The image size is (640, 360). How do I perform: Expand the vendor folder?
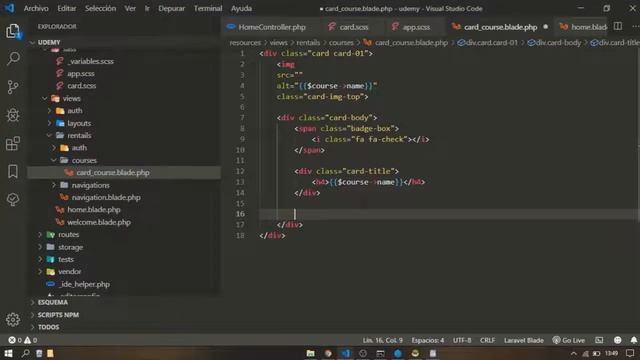(40, 271)
